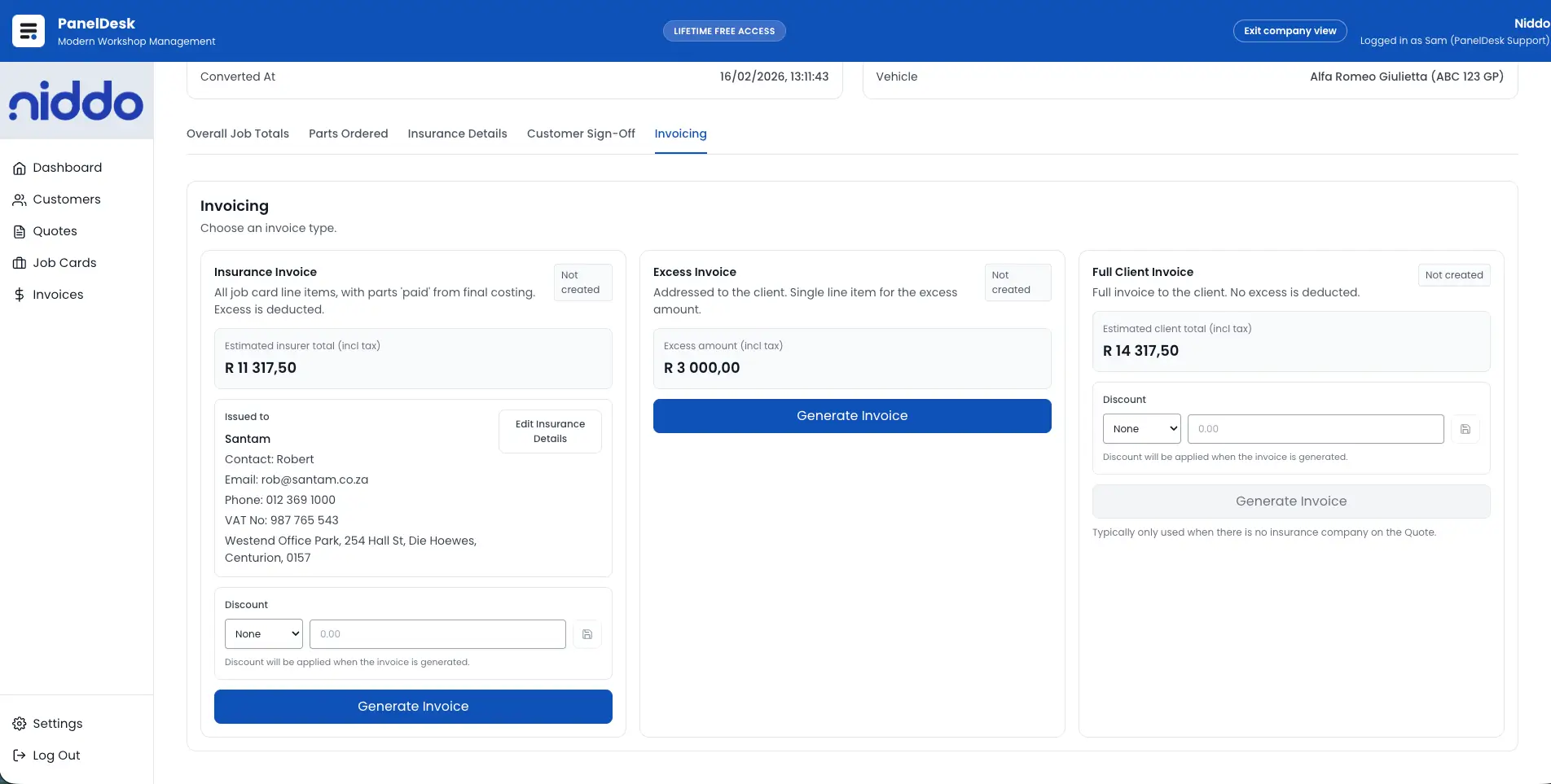Switch to the Parts Ordered tab
The width and height of the screenshot is (1551, 784).
[x=348, y=134]
